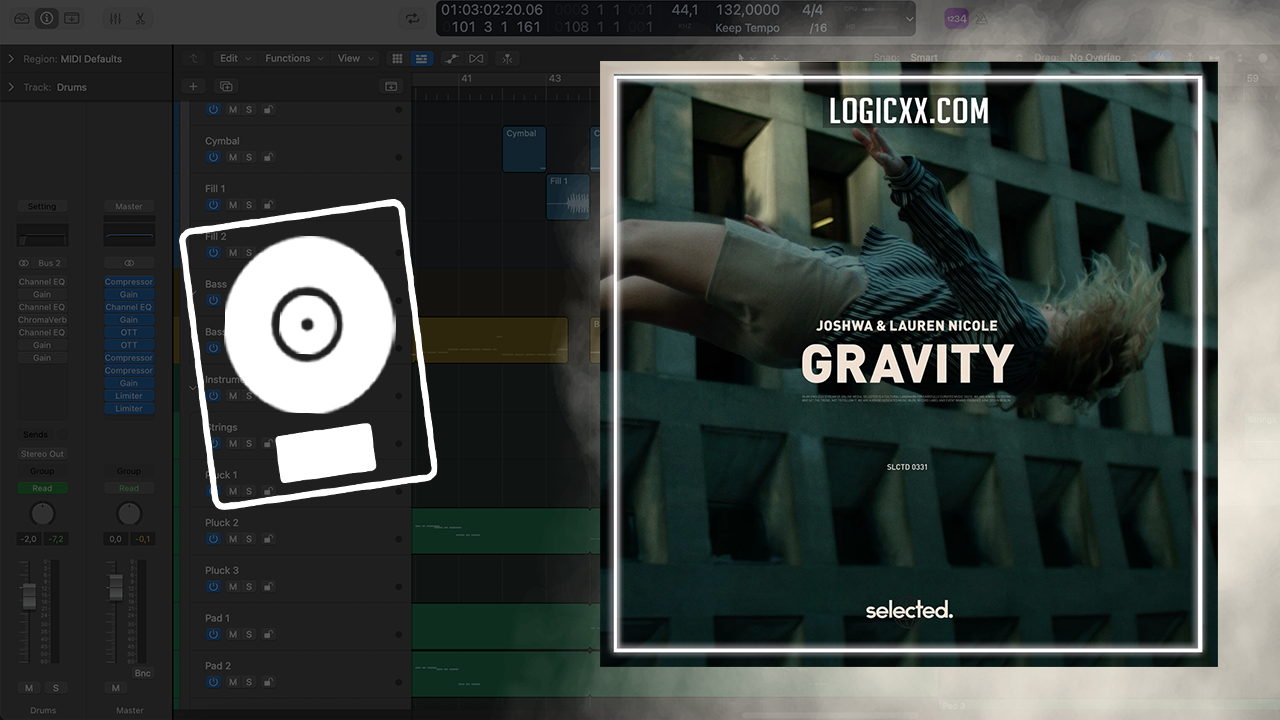The image size is (1280, 720).
Task: Show the Toolbar tray icon
Action: (x=72, y=18)
